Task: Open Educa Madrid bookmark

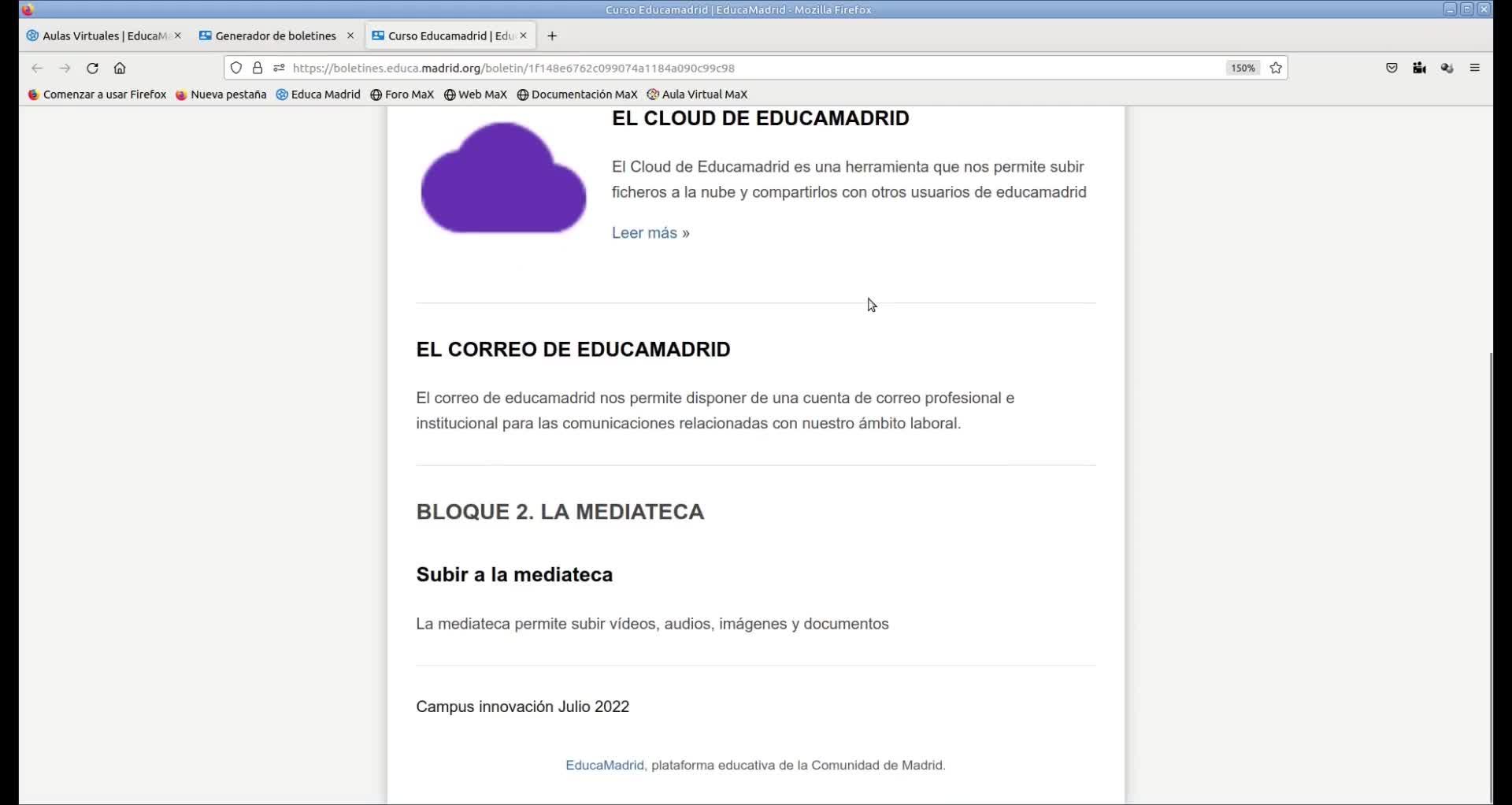Action: point(318,95)
